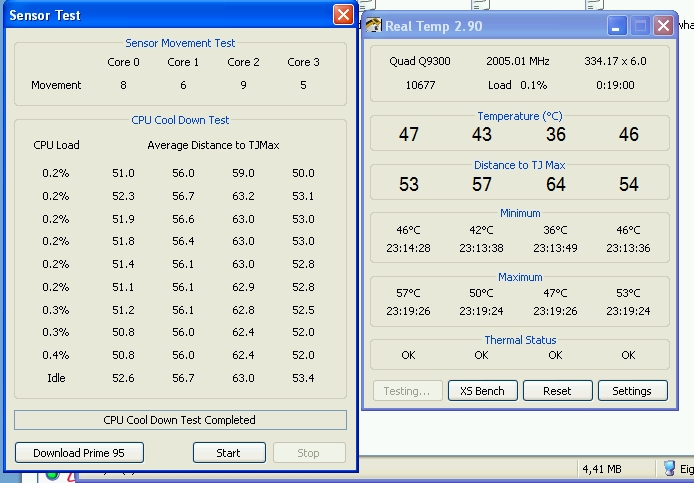Click the maximum temperature 47°C

pos(555,293)
